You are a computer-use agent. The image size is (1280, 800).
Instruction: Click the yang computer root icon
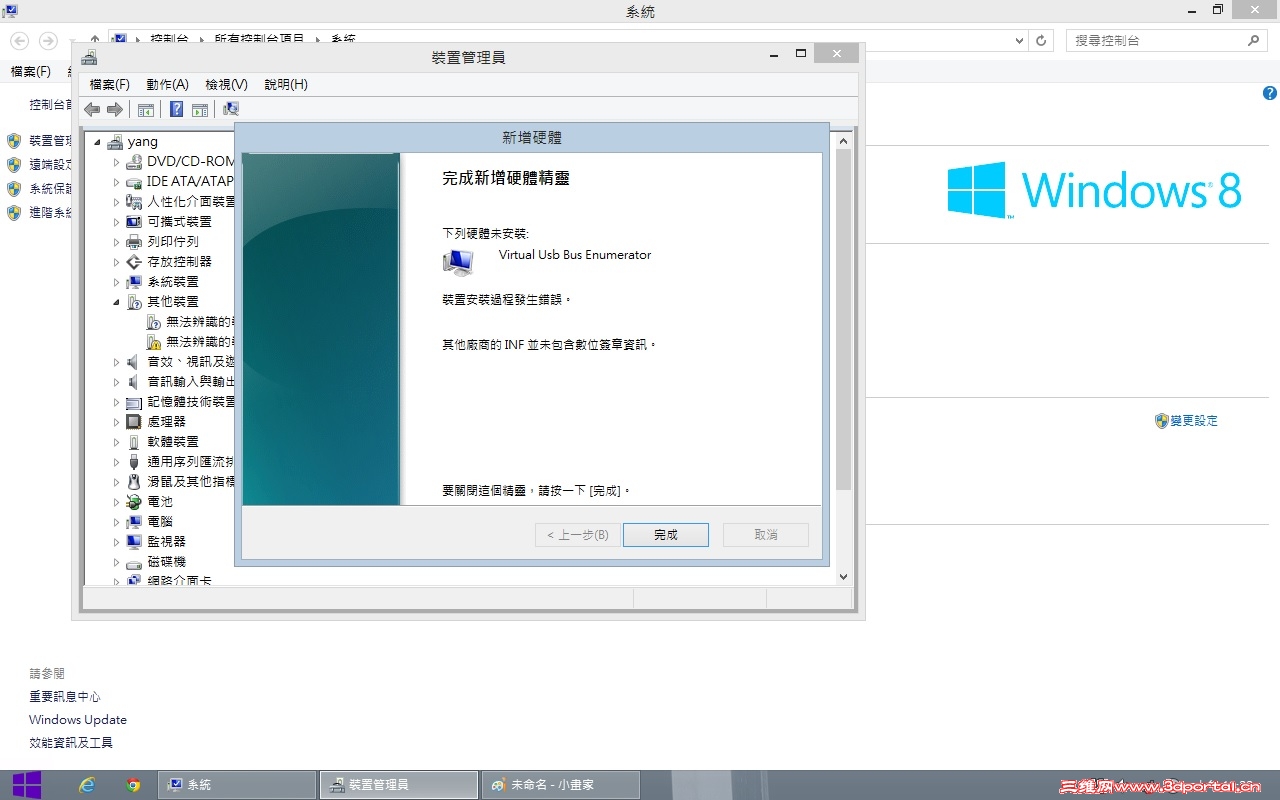115,141
